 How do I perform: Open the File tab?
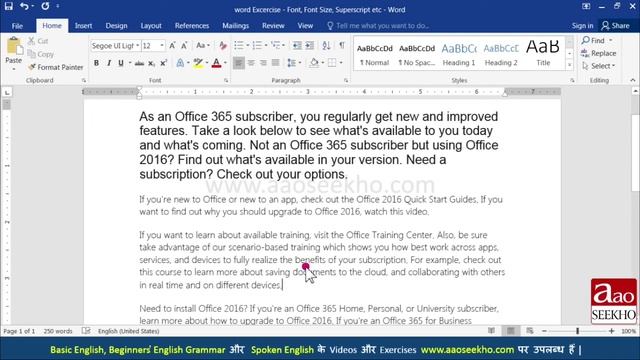[x=17, y=26]
